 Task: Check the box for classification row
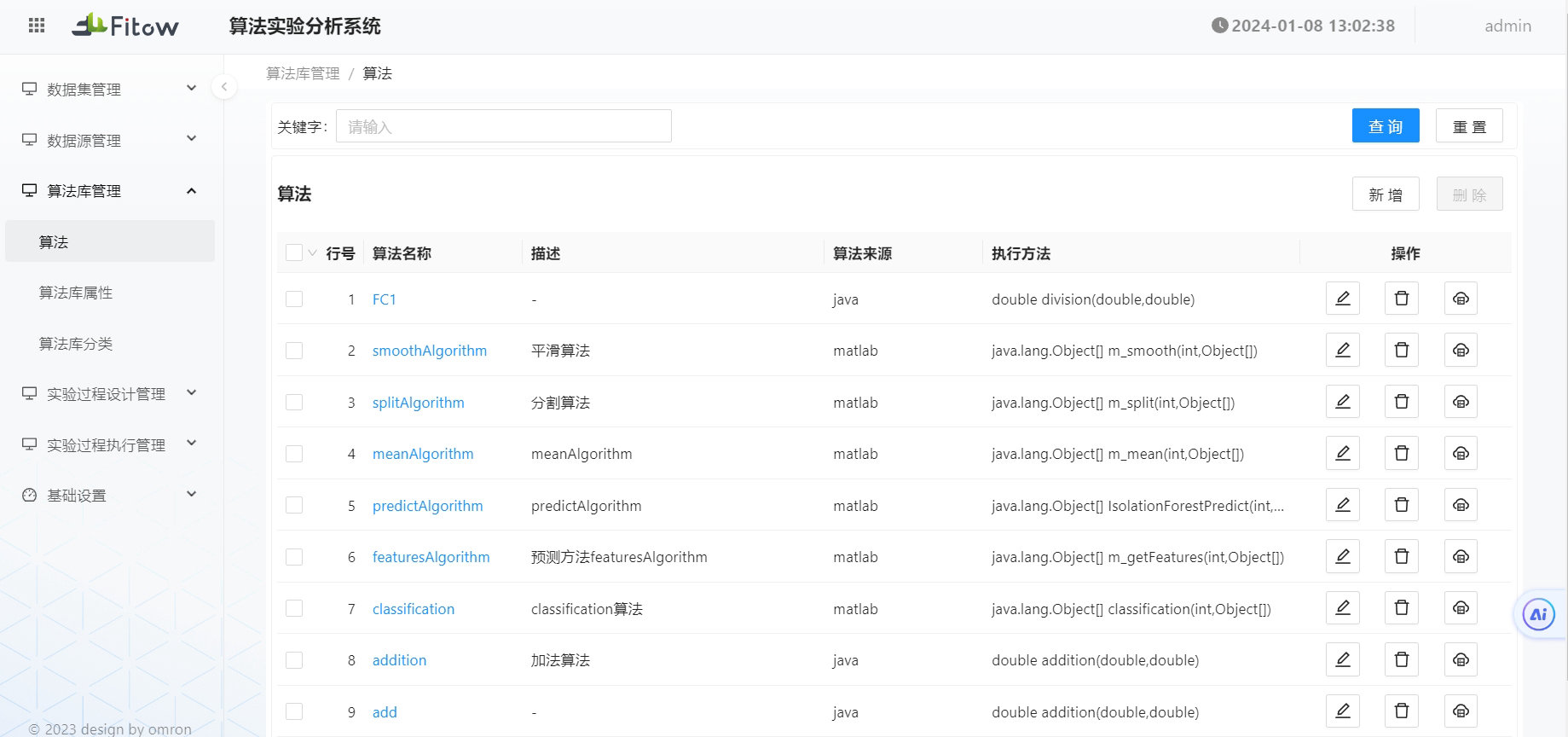pyautogui.click(x=294, y=608)
